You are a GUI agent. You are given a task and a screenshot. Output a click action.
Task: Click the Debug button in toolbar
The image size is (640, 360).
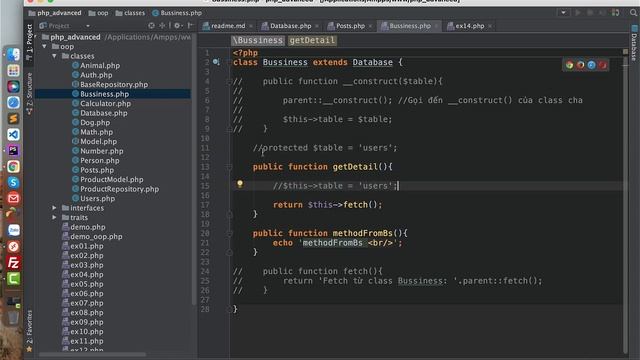[x=590, y=13]
